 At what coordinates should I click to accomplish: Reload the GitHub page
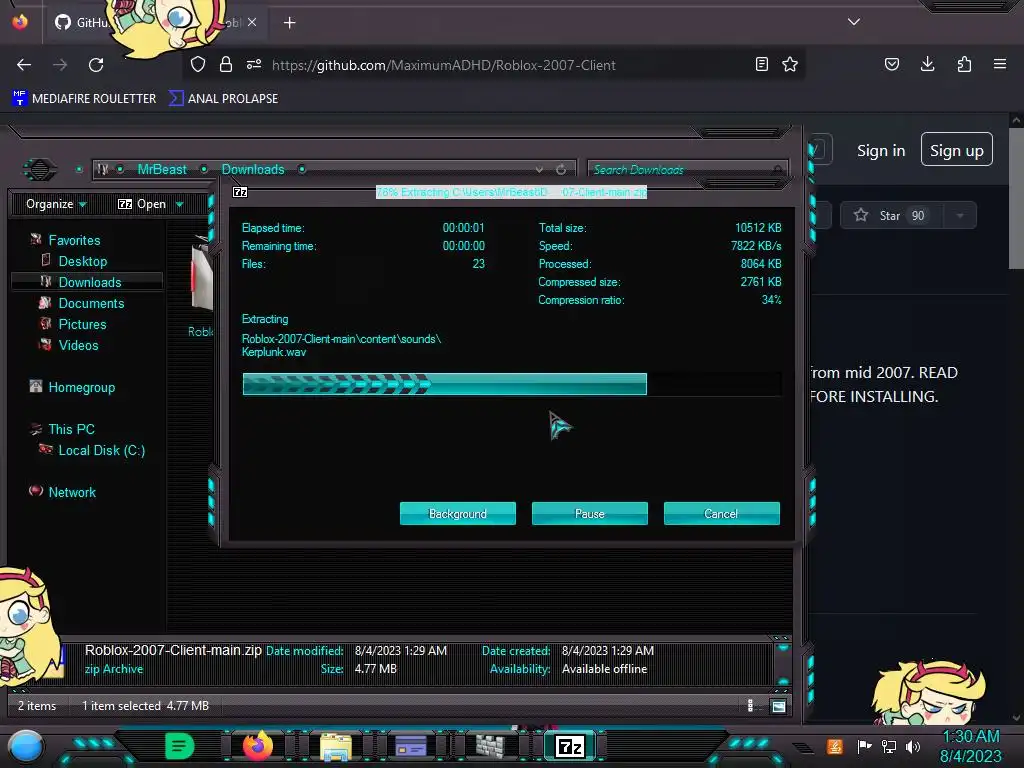[96, 65]
